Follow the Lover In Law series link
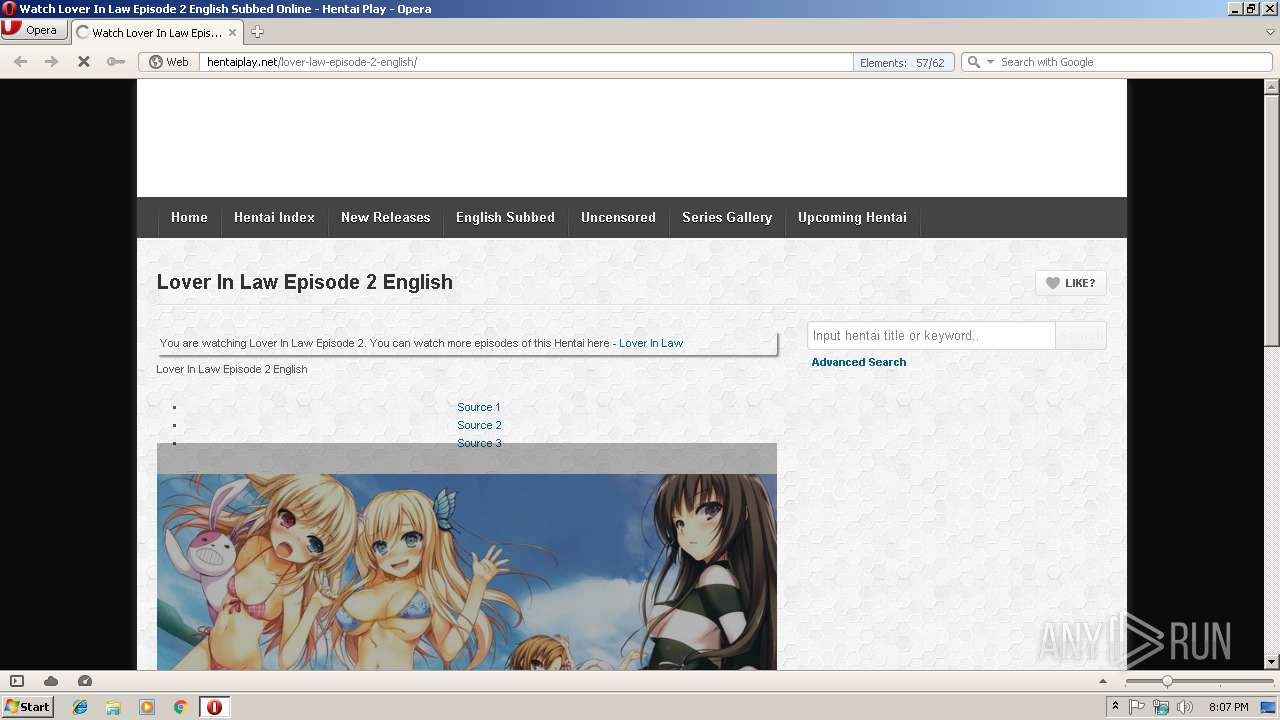 [x=651, y=343]
